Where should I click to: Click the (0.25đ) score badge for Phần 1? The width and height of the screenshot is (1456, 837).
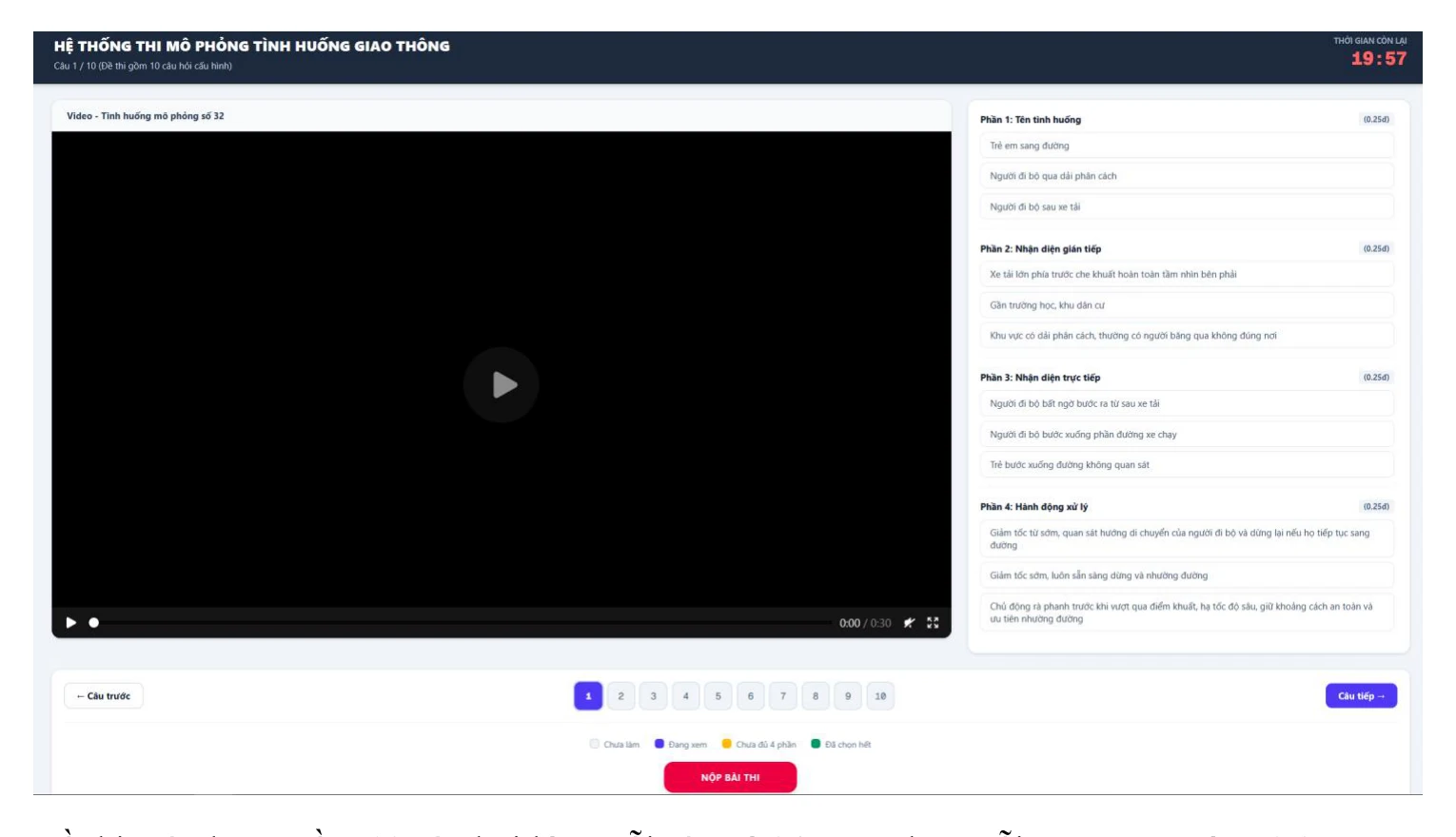click(x=1376, y=120)
